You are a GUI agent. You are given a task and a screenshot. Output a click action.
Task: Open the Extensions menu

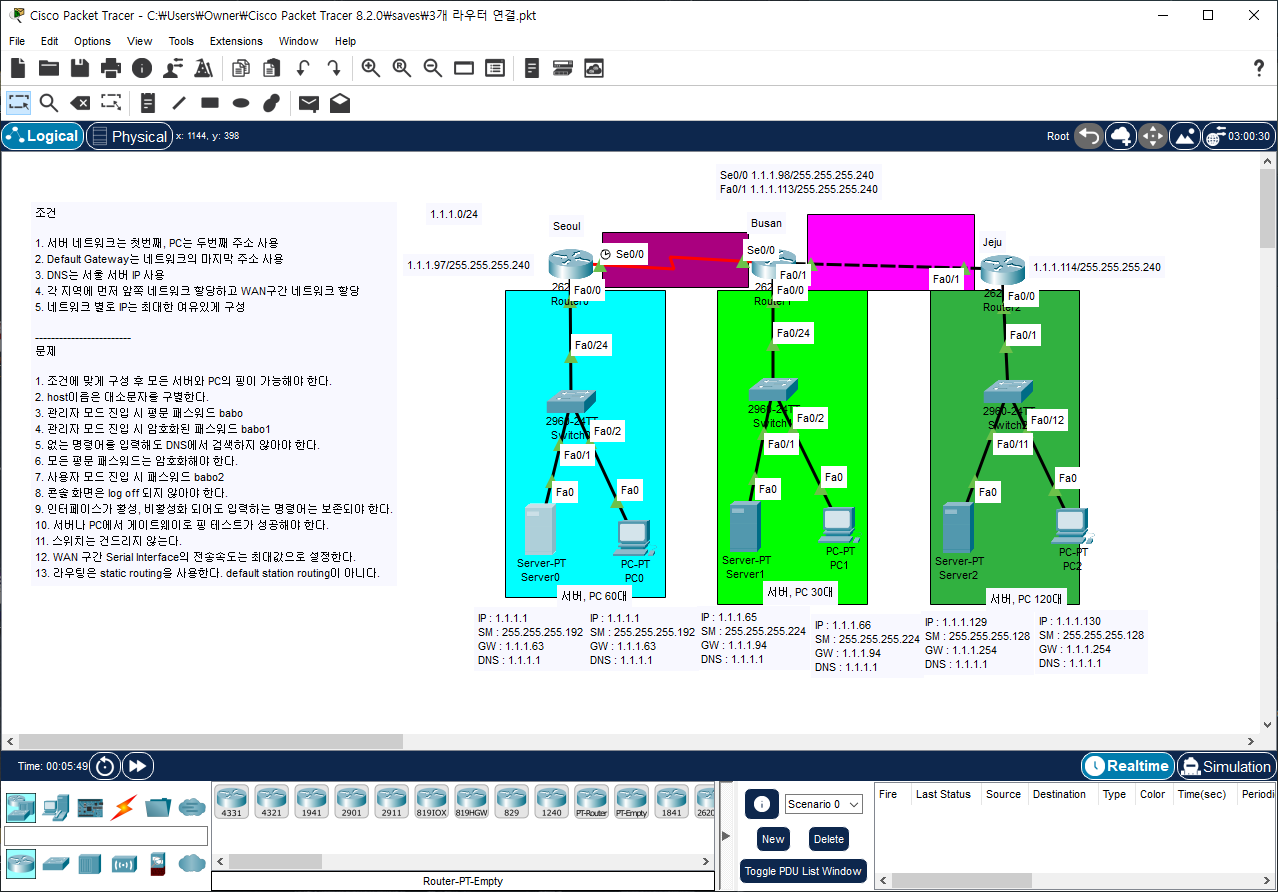click(236, 41)
